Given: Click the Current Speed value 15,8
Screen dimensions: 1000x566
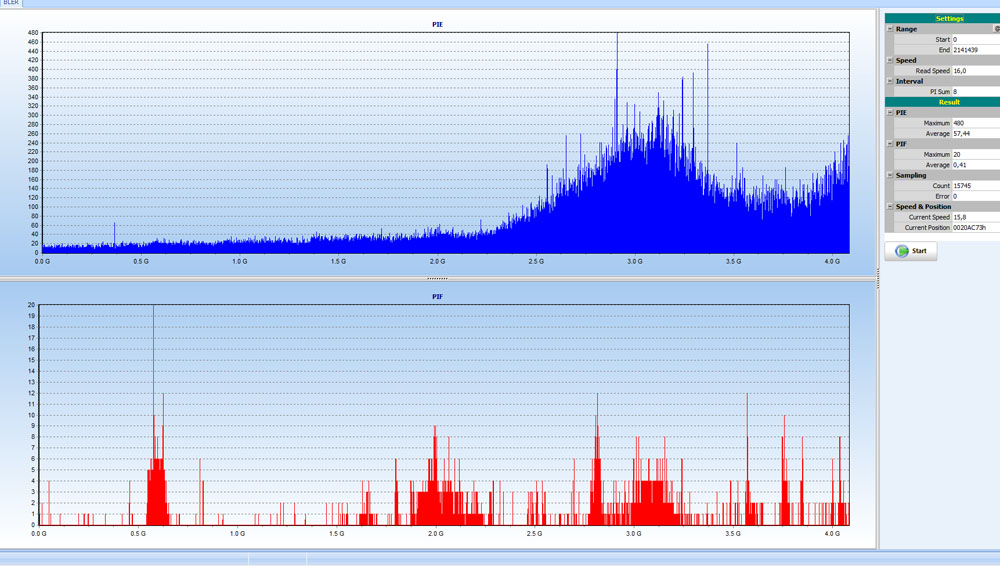Looking at the screenshot, I should 976,217.
